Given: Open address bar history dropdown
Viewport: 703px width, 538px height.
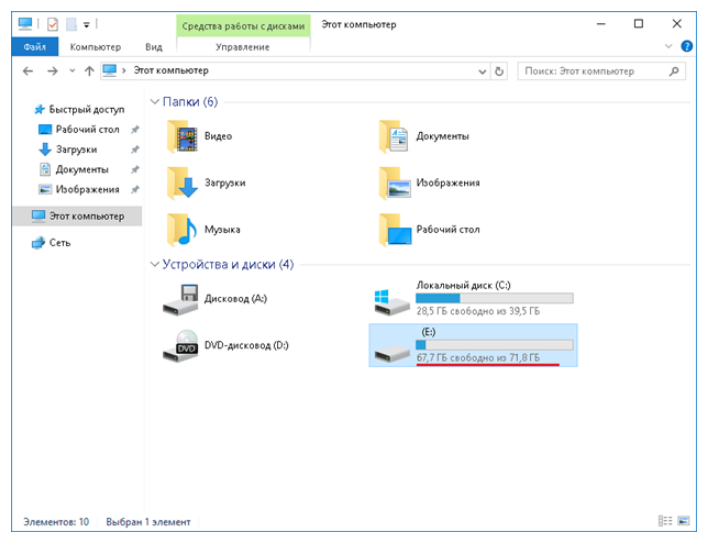Looking at the screenshot, I should 484,71.
